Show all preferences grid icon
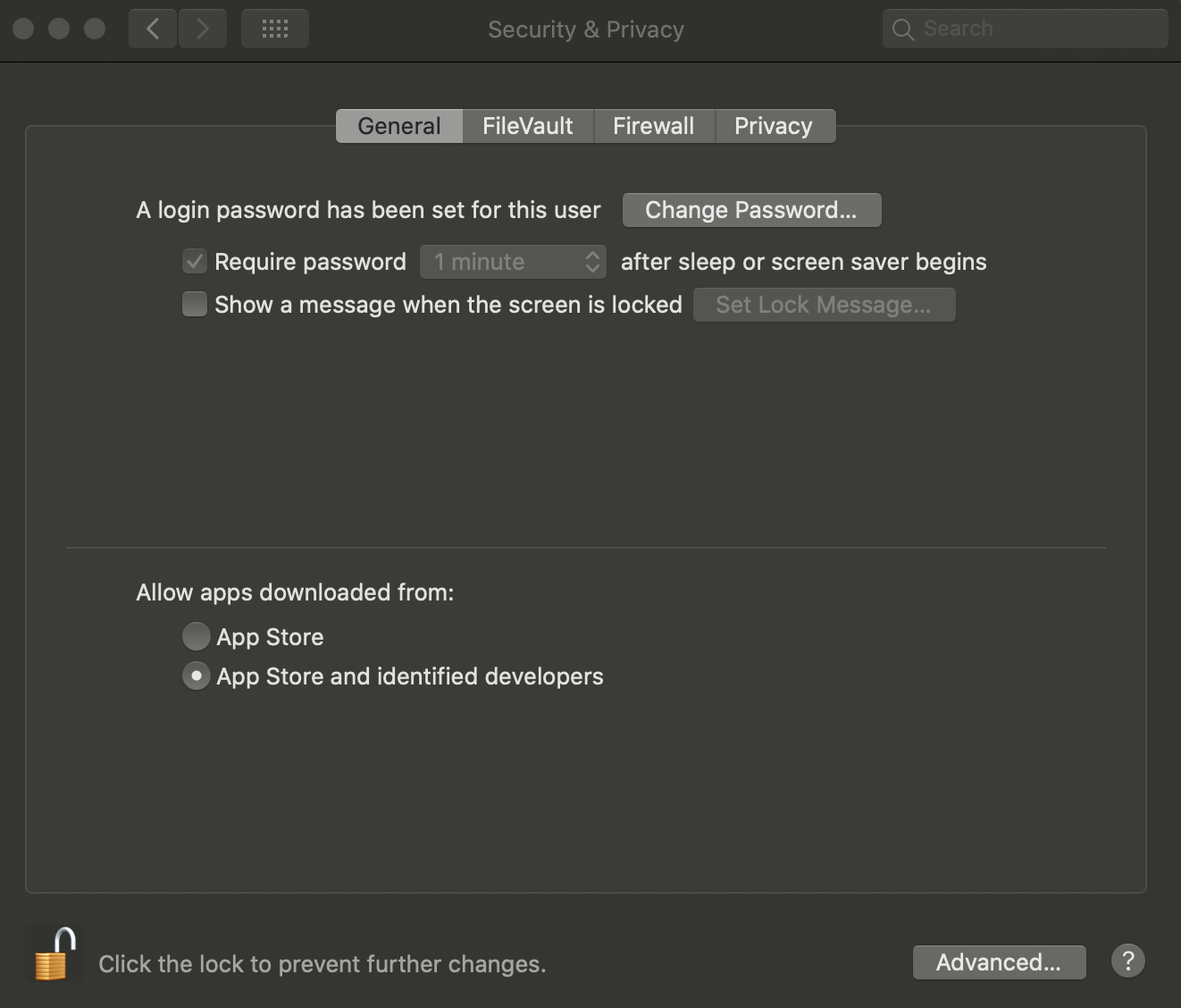1181x1008 pixels. click(275, 29)
